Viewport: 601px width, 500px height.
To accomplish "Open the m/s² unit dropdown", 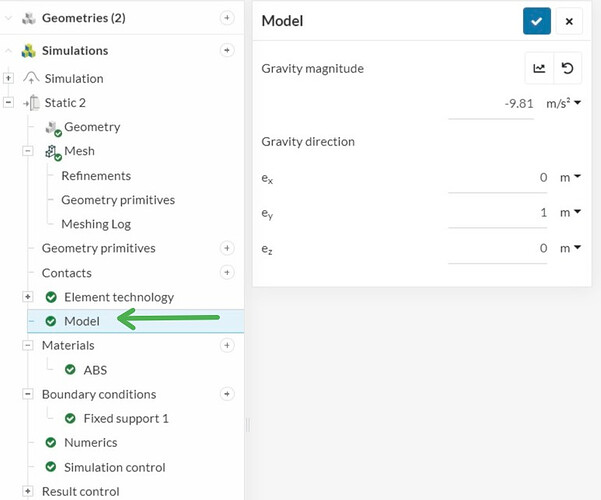I will (563, 103).
